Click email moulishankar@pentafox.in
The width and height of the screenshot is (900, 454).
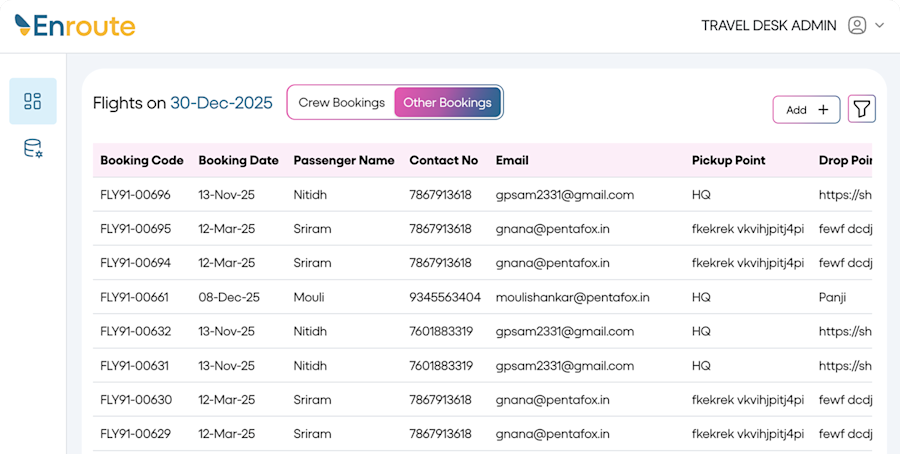point(573,297)
